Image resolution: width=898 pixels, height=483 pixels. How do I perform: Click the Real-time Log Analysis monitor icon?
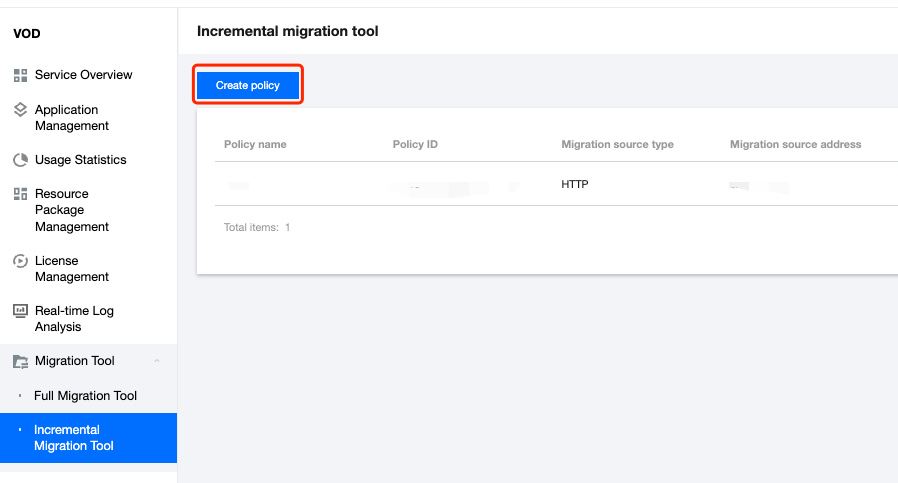point(20,311)
